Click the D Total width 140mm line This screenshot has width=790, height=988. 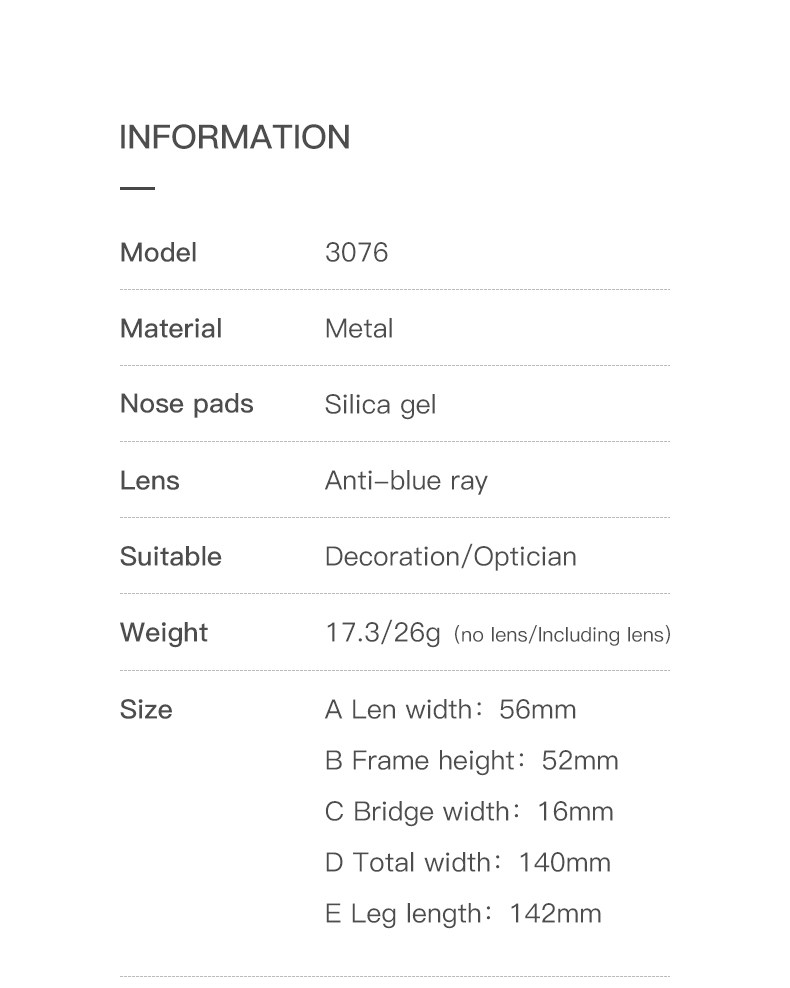click(x=468, y=863)
